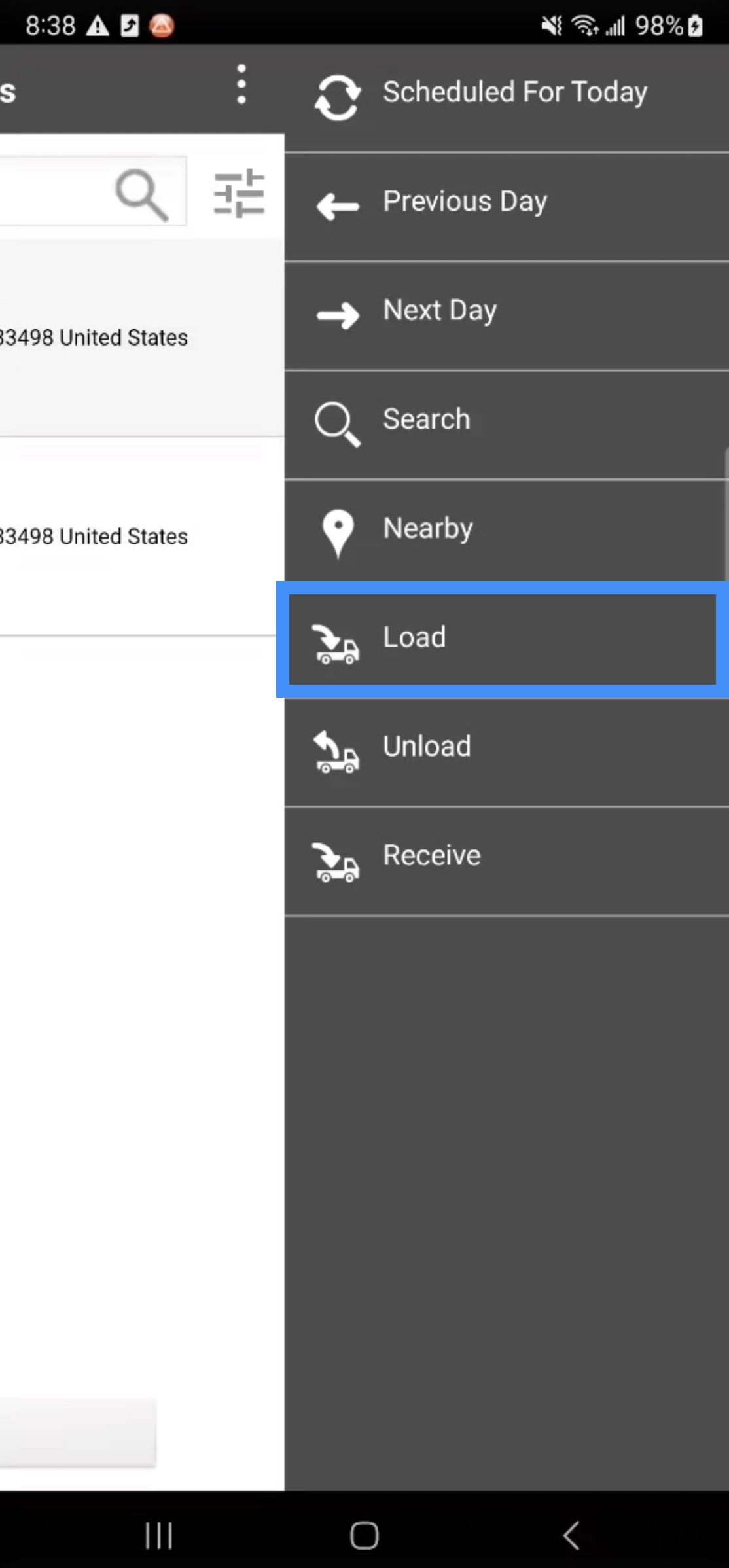The image size is (729, 1568).
Task: Go to Next Day
Action: (x=440, y=310)
